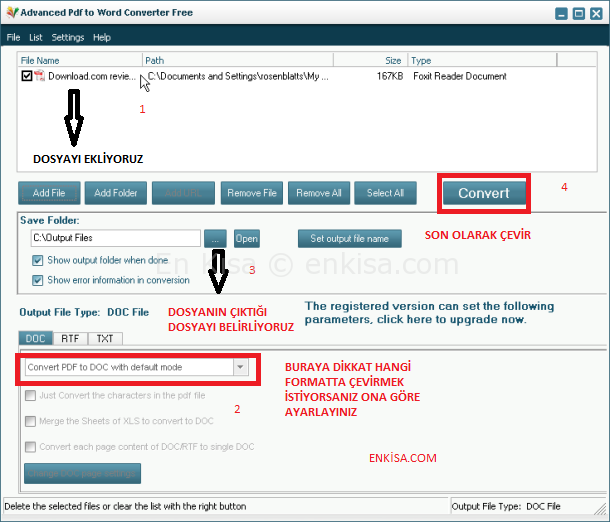Screen dimensions: 610x522
Task: Open the File menu
Action: pyautogui.click(x=14, y=37)
